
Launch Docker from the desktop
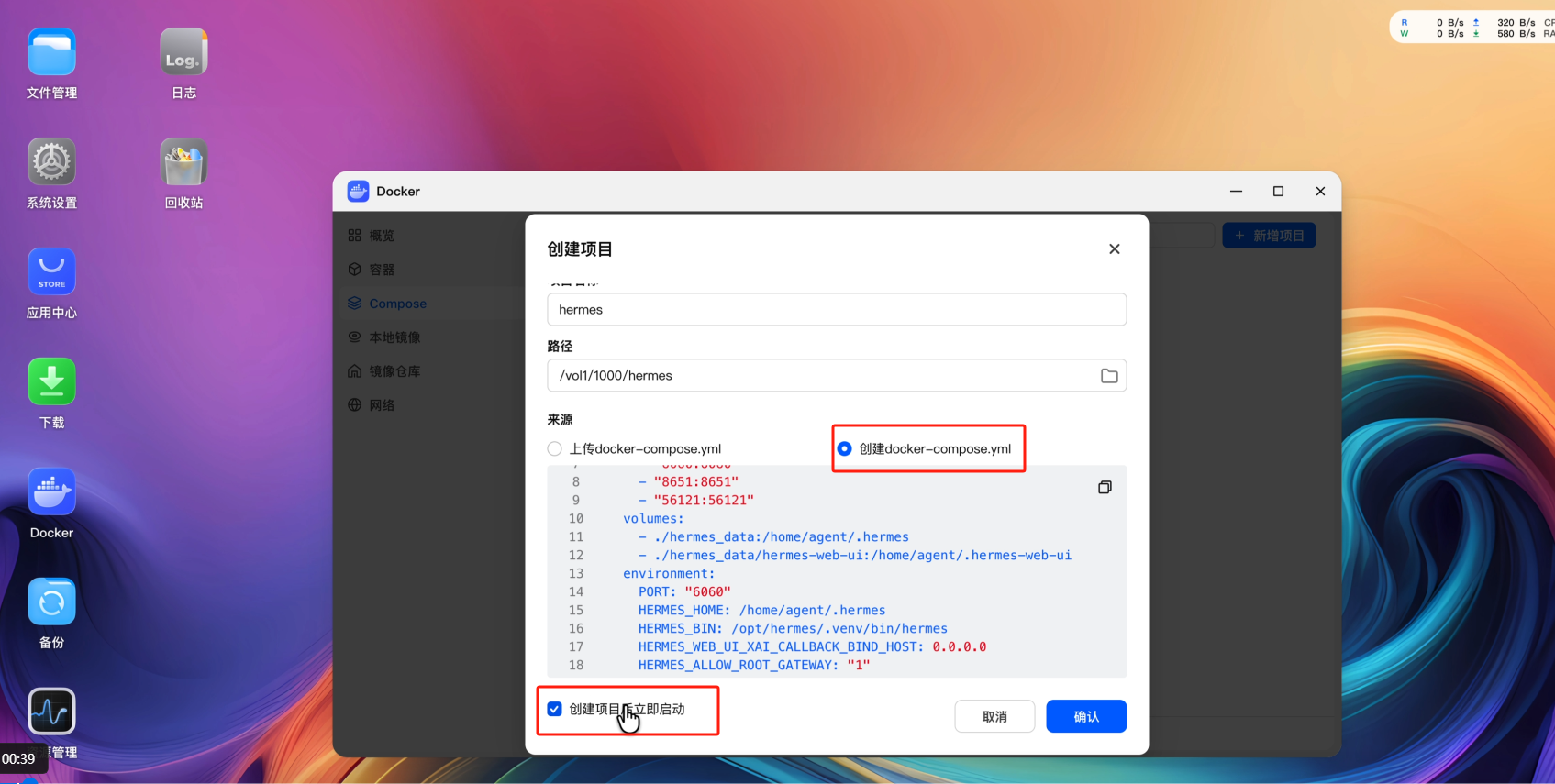(51, 491)
